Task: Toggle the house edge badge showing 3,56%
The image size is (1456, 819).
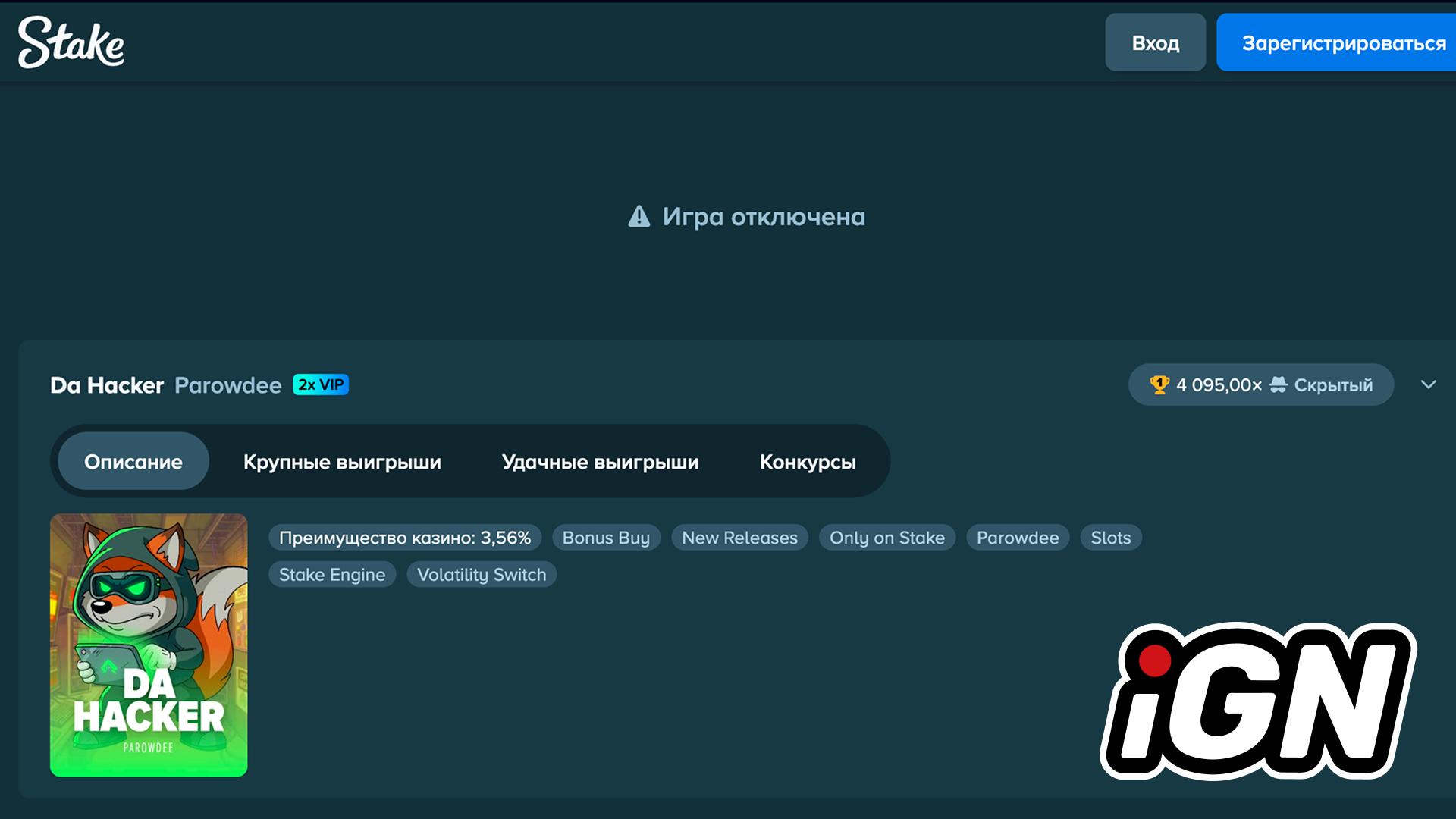Action: pos(405,538)
